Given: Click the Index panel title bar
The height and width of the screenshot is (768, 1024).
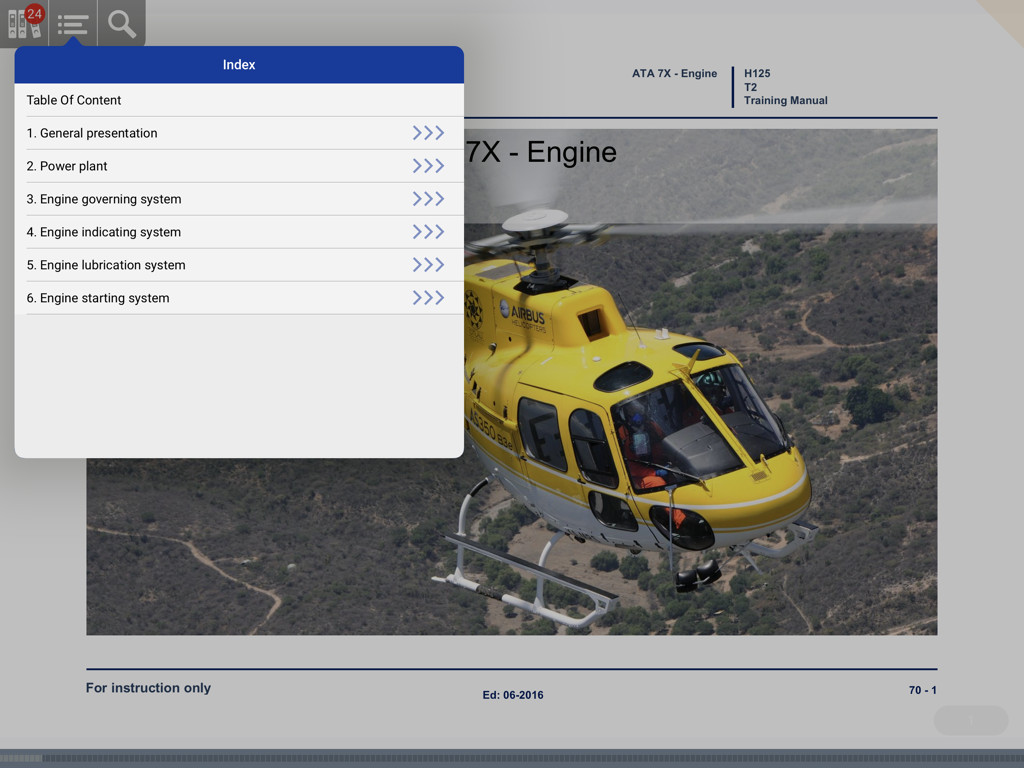Looking at the screenshot, I should [x=238, y=63].
